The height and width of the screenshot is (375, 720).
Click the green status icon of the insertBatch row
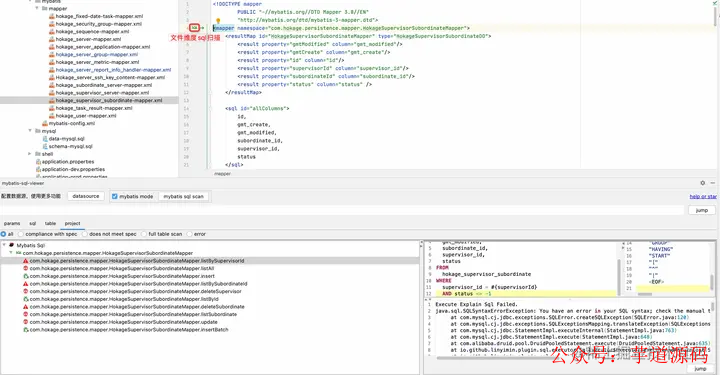[26, 330]
